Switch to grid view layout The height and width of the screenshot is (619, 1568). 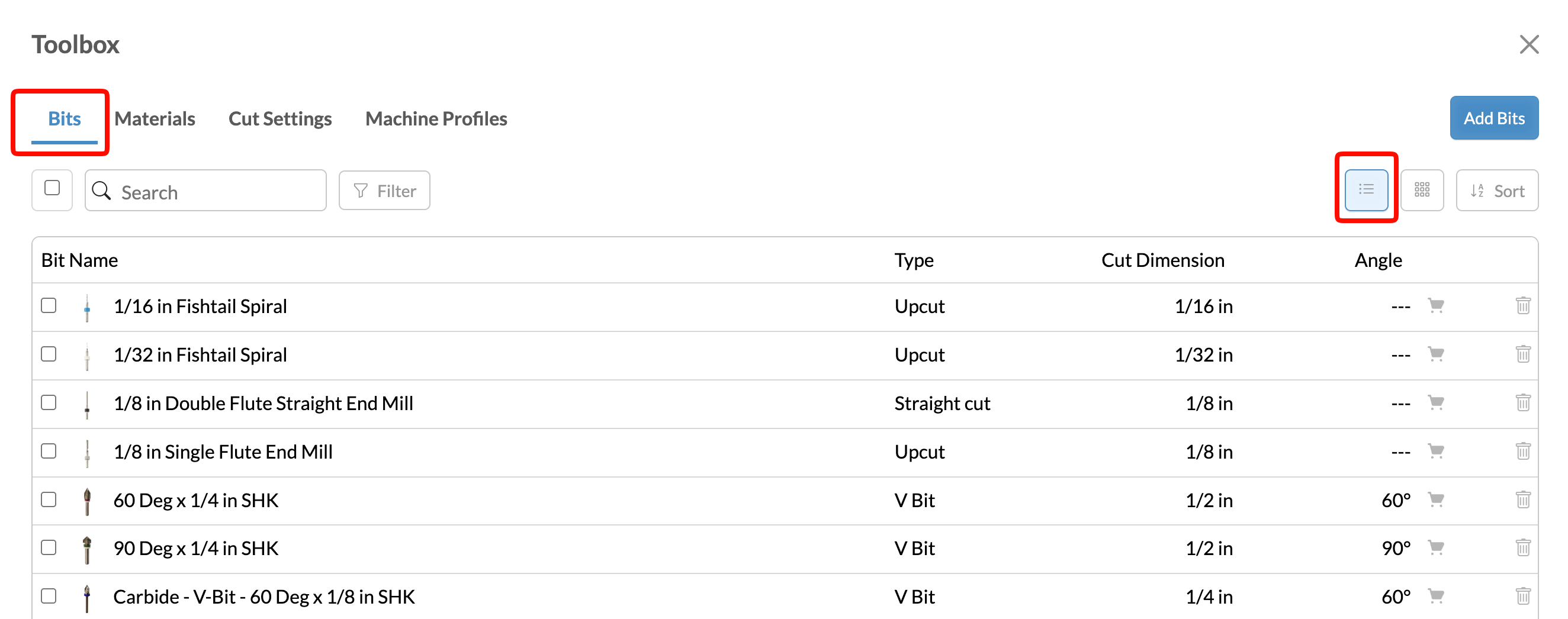(x=1421, y=190)
